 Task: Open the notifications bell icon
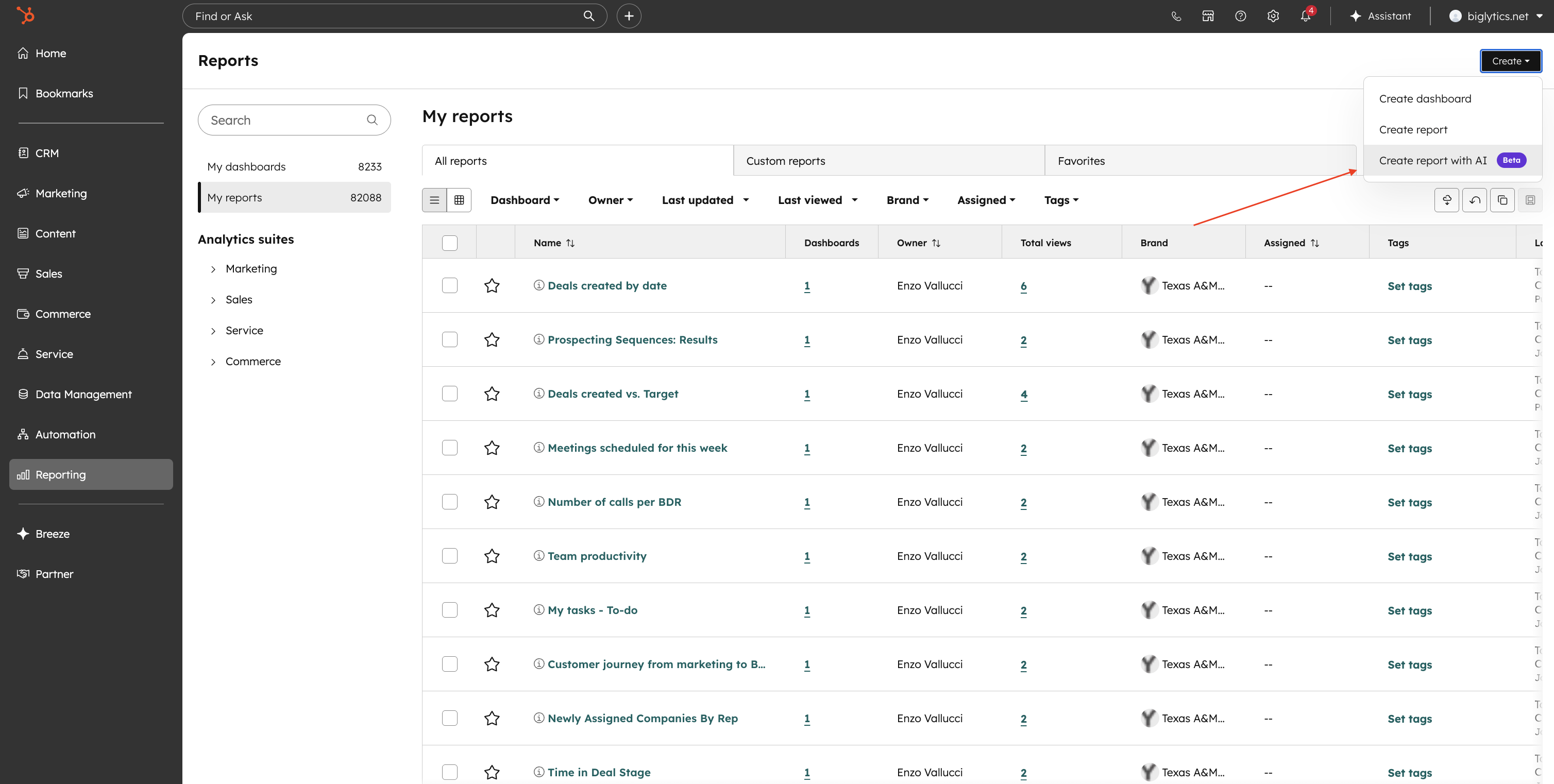(1306, 16)
